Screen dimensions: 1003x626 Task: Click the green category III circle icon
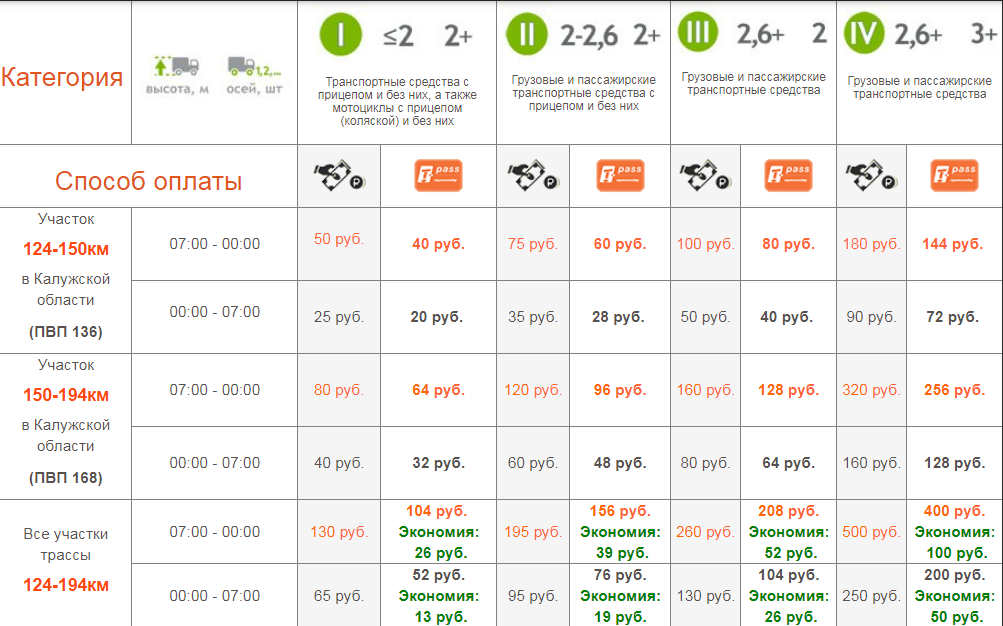(x=698, y=32)
